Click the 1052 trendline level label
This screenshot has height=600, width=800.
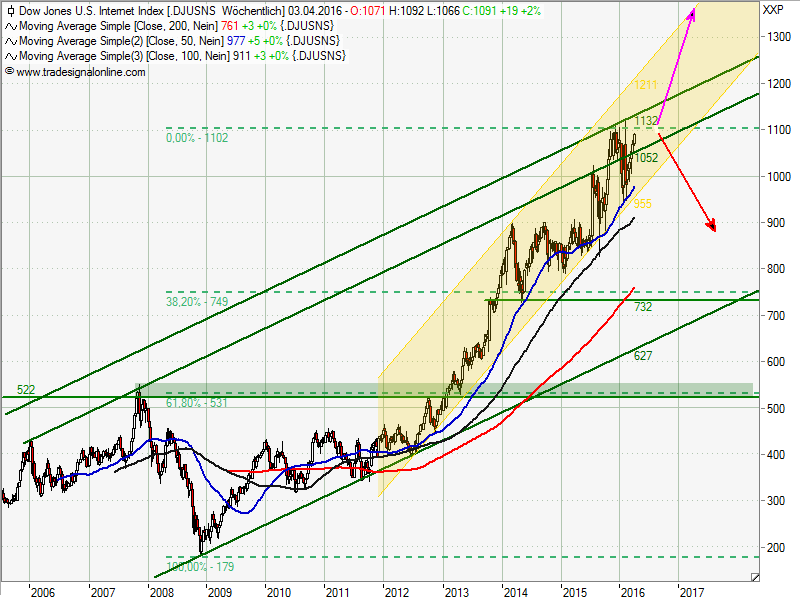pos(646,158)
